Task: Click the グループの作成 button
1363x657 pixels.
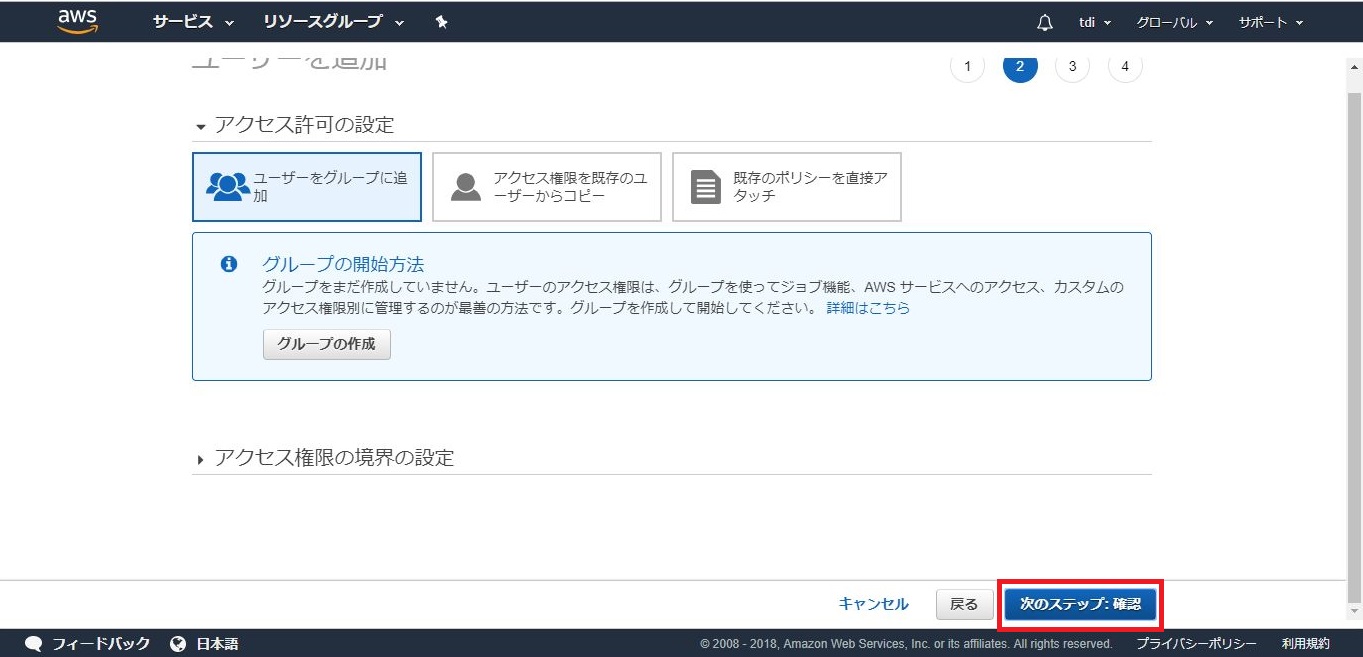Action: [x=326, y=344]
